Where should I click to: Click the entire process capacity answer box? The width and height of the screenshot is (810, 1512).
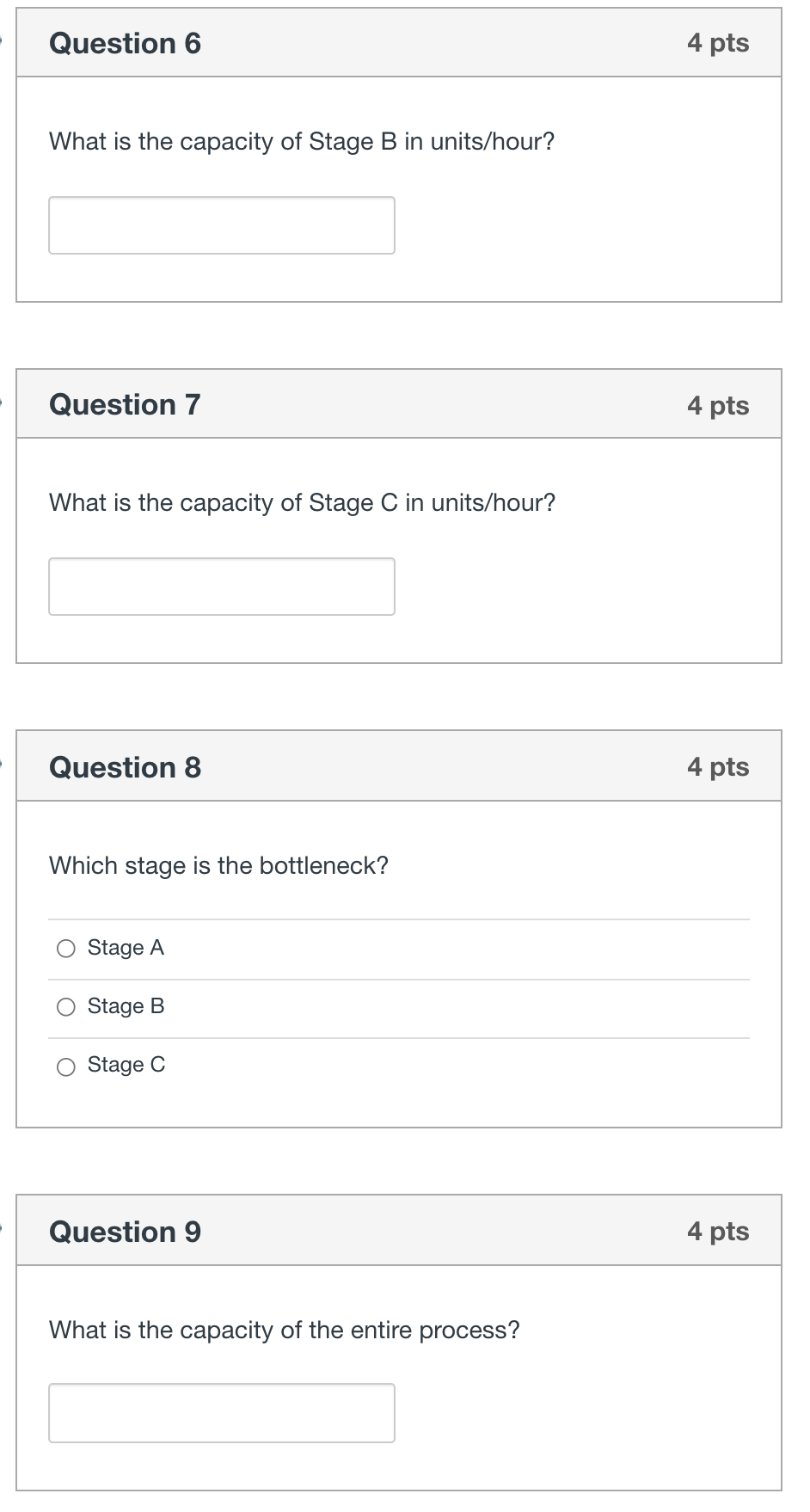click(x=221, y=1412)
